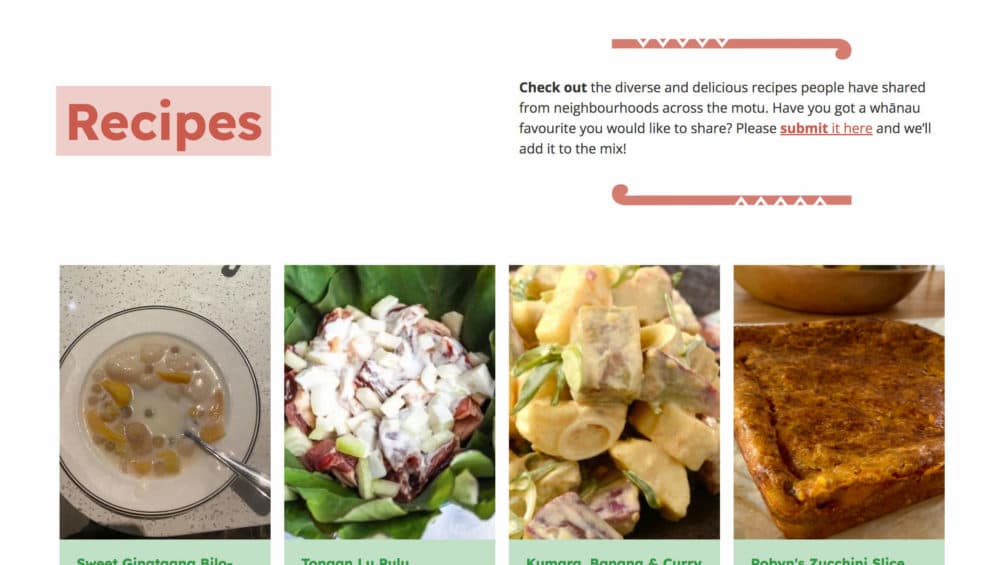Viewport: 1000px width, 565px height.
Task: Click the curled end of the bottom decorative line
Action: 621,193
